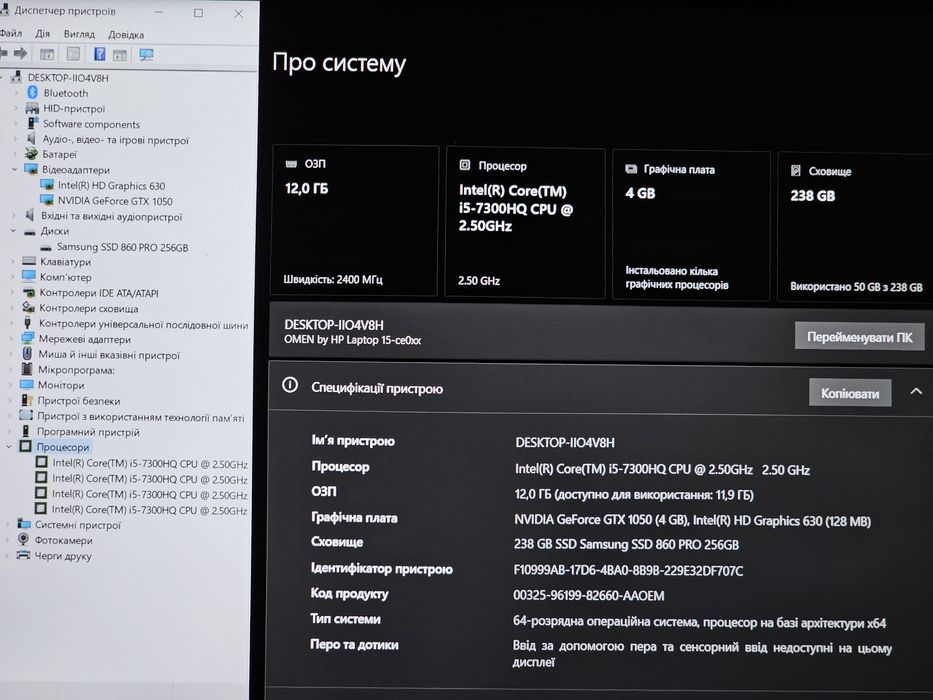Click OMEN by HP Laptop 15-ce0xx text

pyautogui.click(x=352, y=340)
